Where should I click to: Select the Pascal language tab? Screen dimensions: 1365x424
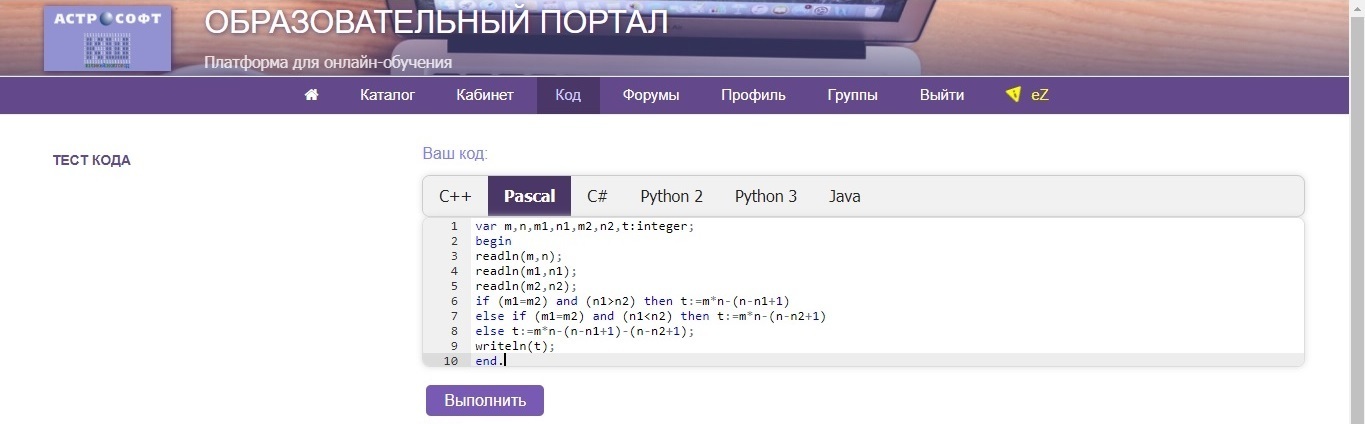[x=529, y=196]
